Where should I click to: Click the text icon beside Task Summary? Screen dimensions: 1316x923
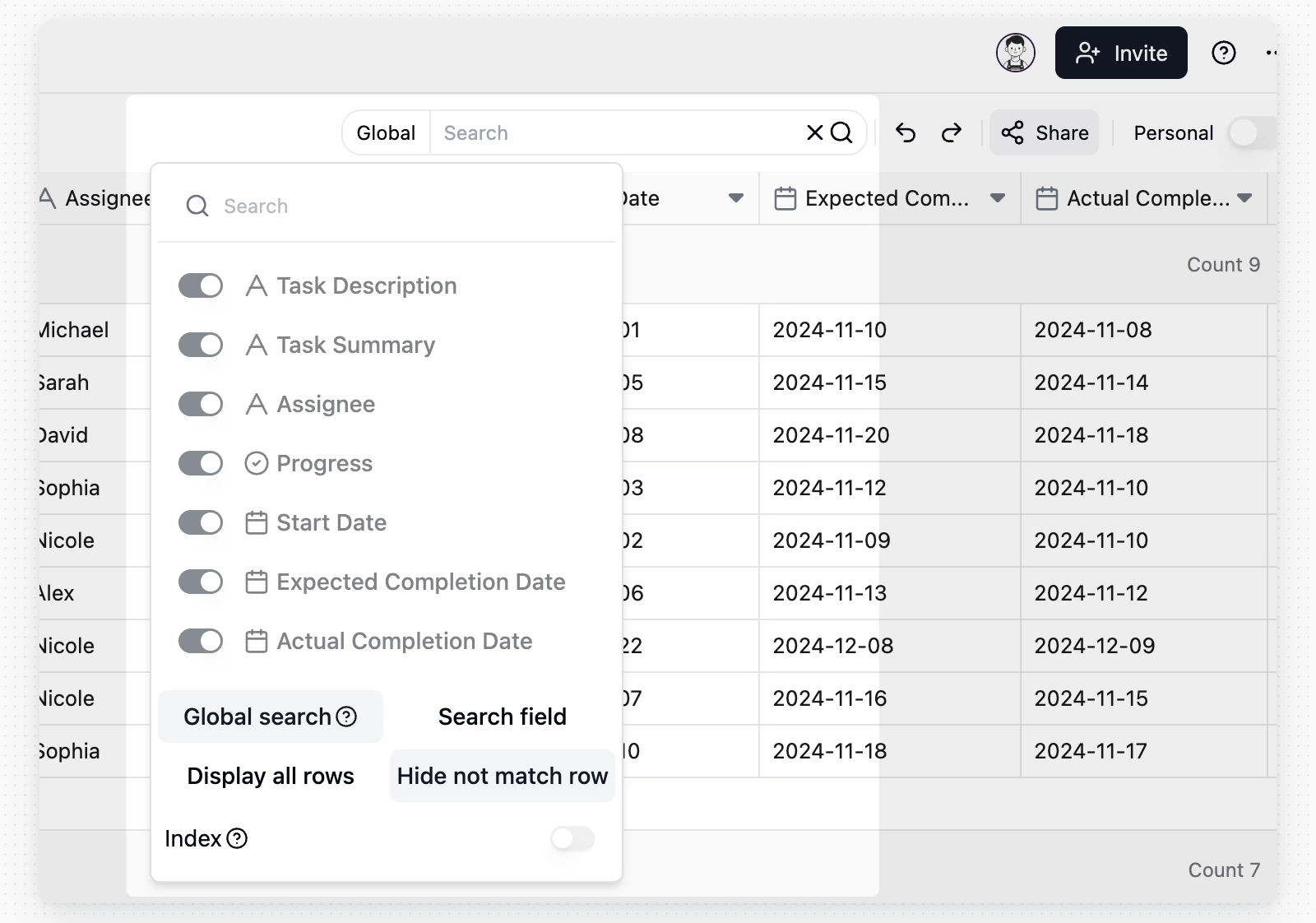[257, 345]
